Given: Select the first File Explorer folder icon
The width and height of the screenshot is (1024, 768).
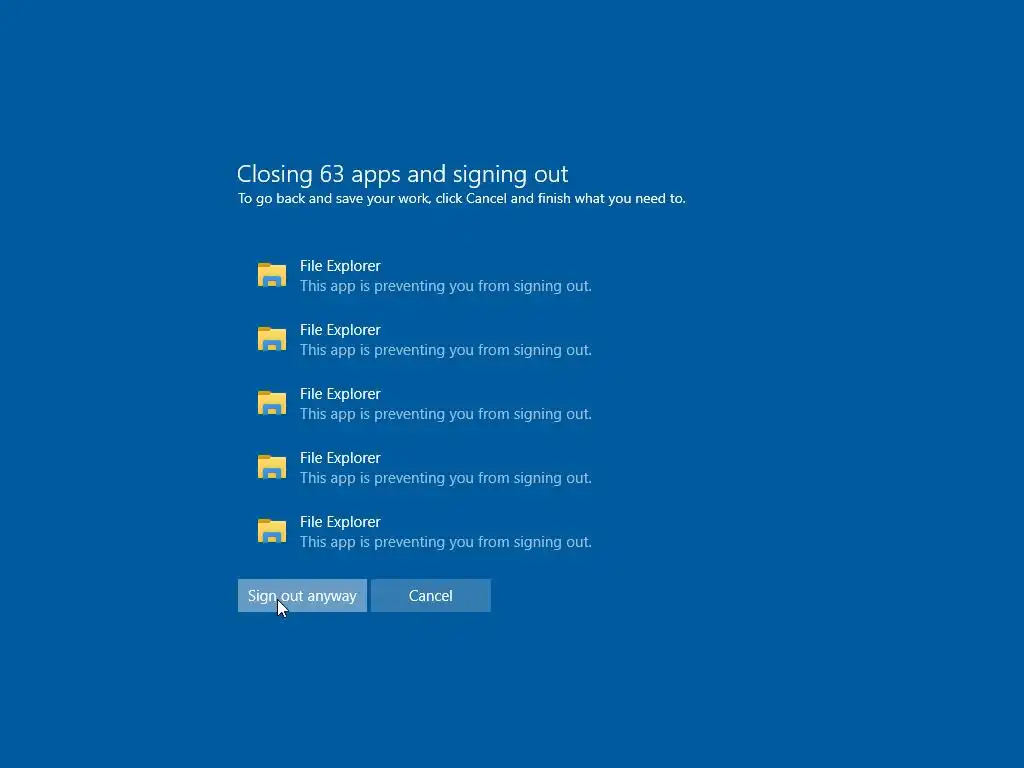Looking at the screenshot, I should point(272,275).
